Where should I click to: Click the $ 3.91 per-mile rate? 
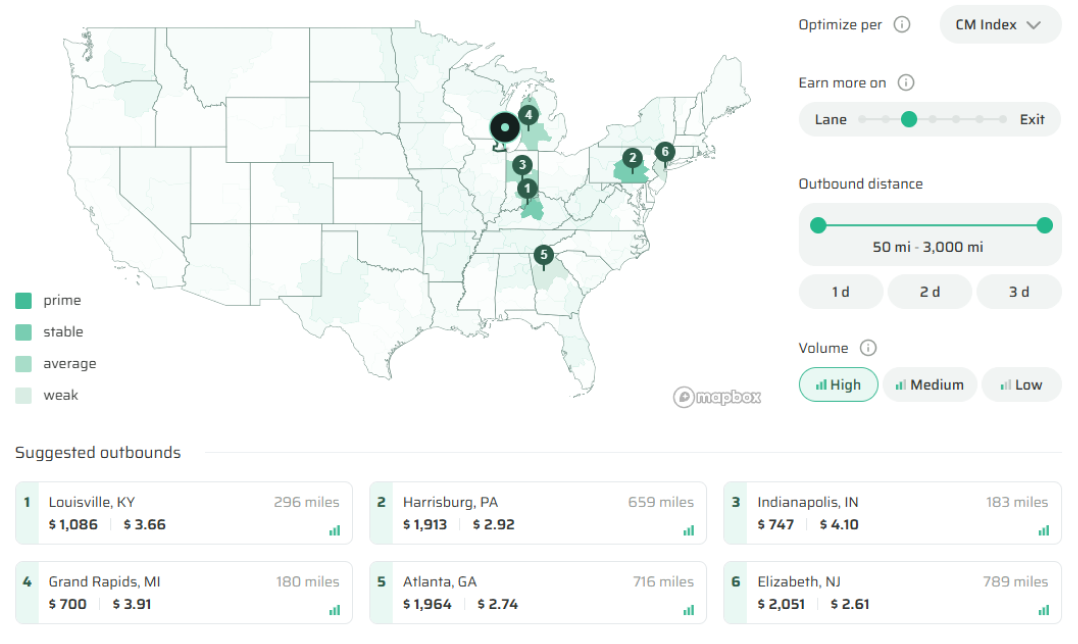coord(131,604)
